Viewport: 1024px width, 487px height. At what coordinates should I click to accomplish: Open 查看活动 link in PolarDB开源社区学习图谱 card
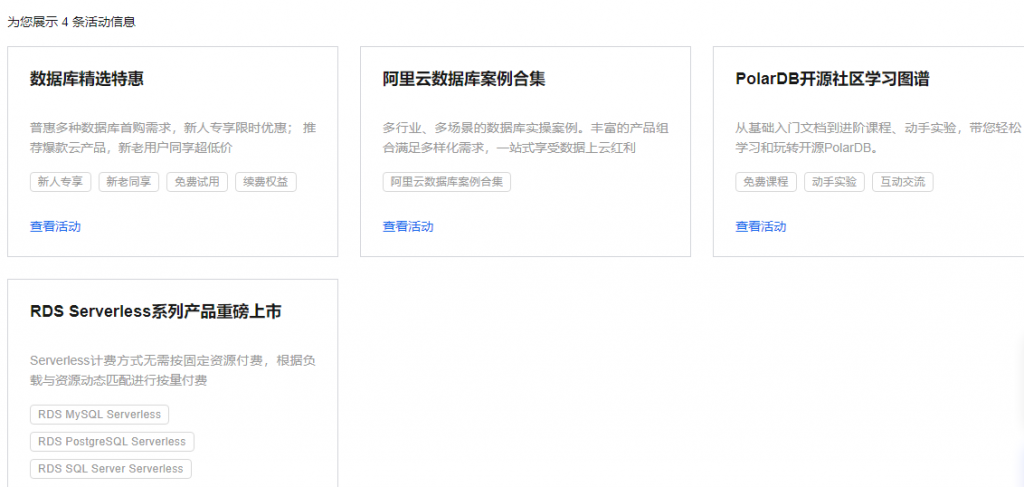point(761,227)
